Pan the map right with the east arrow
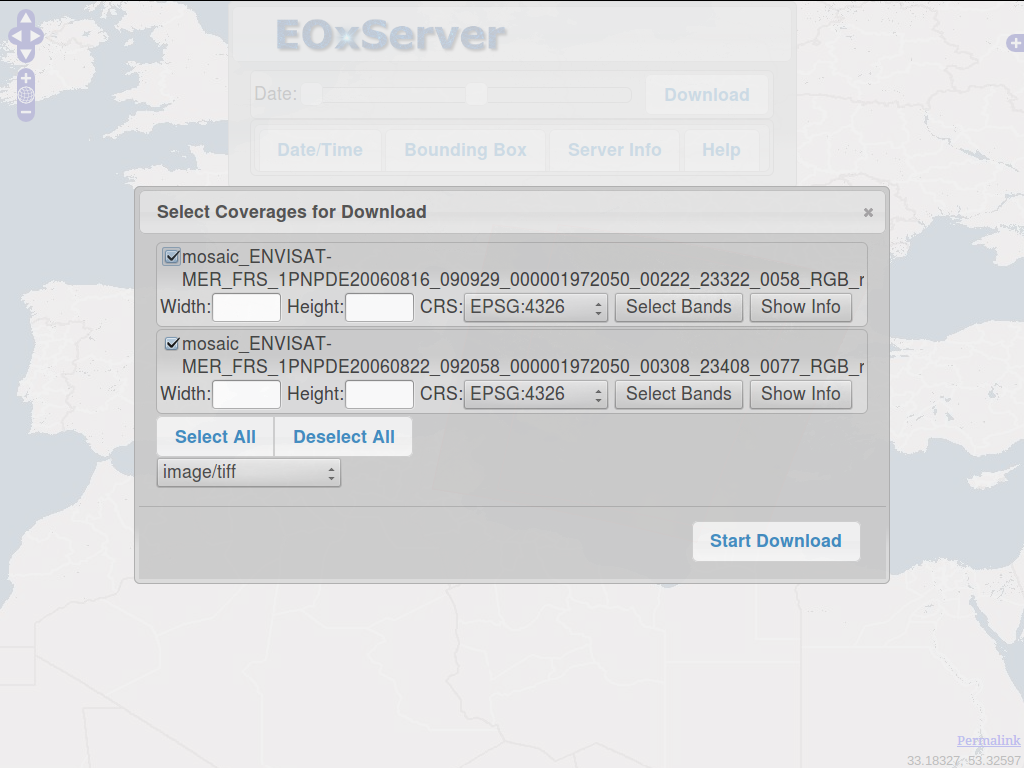 (37, 36)
